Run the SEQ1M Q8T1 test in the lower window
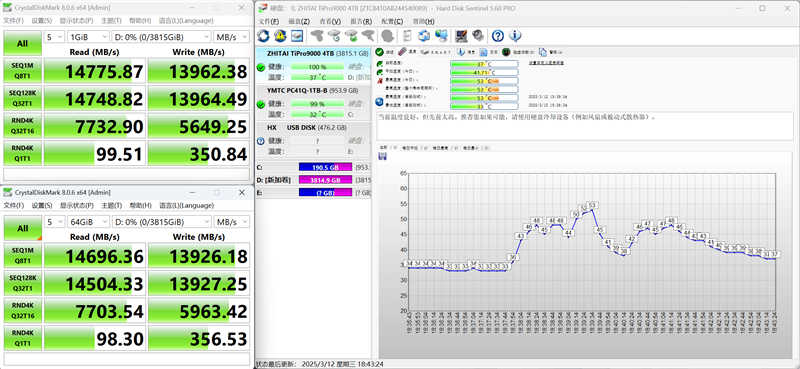 pos(22,256)
